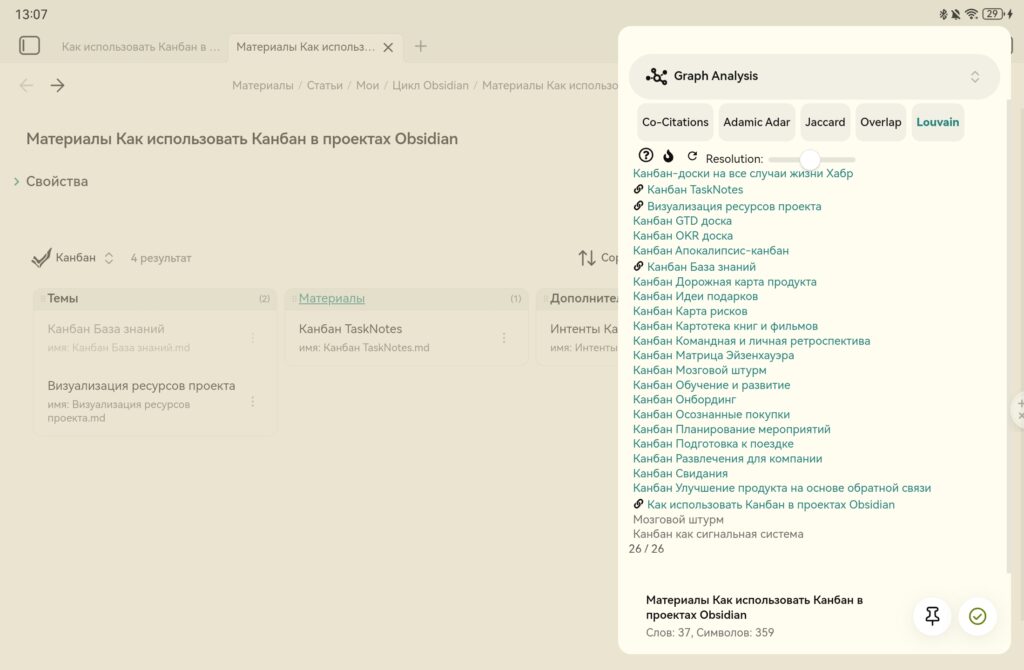The height and width of the screenshot is (670, 1024).
Task: Open the Канбан TaskNotes link in graph results
Action: pyautogui.click(x=695, y=189)
